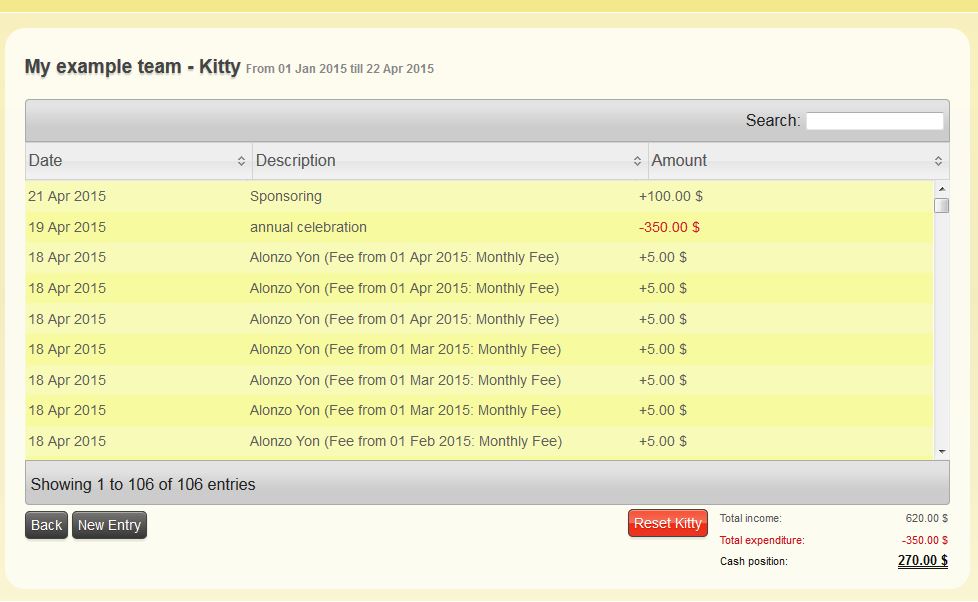Click the 21 Apr 2015 date cell
This screenshot has height=602, width=978.
coord(67,196)
